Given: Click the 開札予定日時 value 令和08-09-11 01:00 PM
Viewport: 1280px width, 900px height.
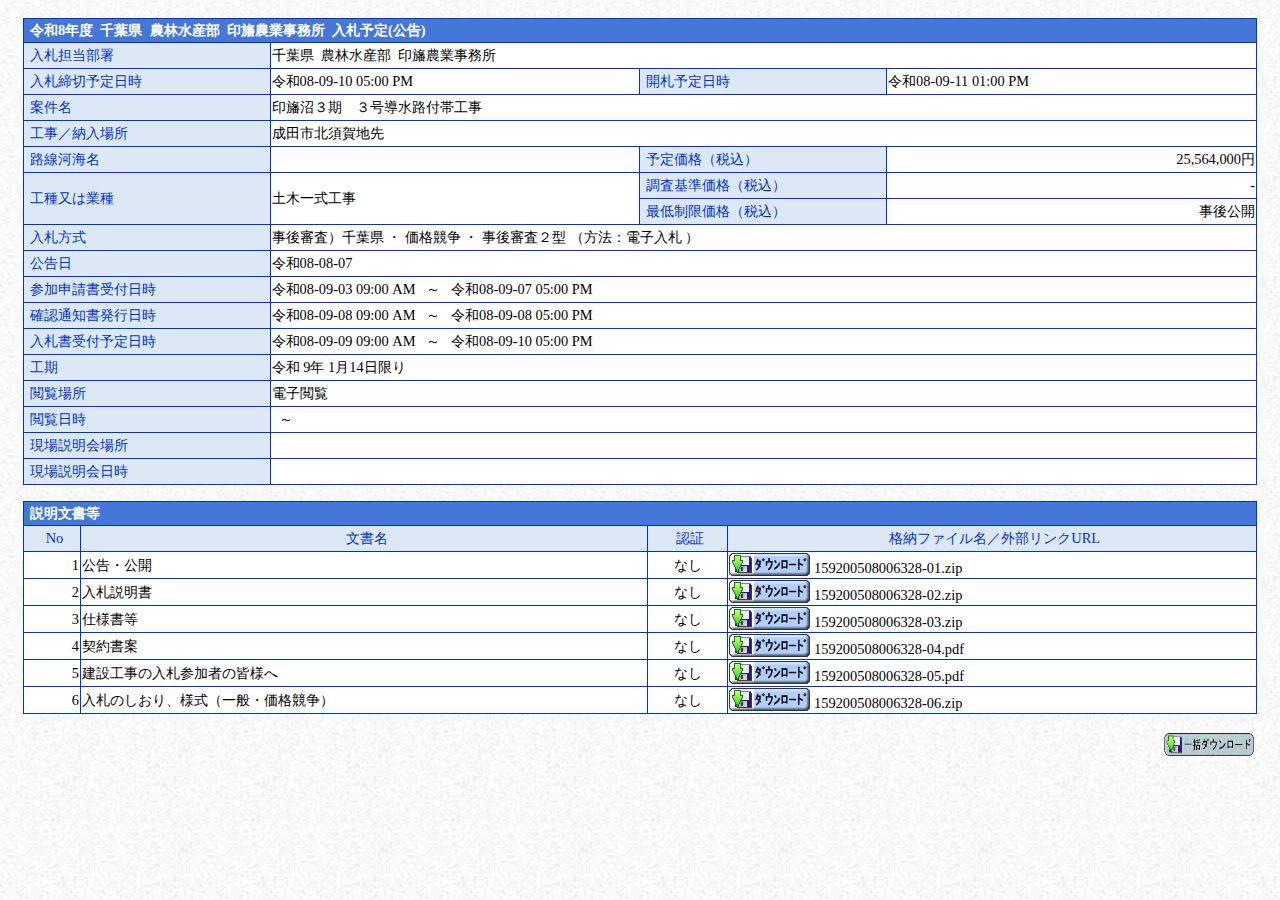Looking at the screenshot, I should pos(958,82).
